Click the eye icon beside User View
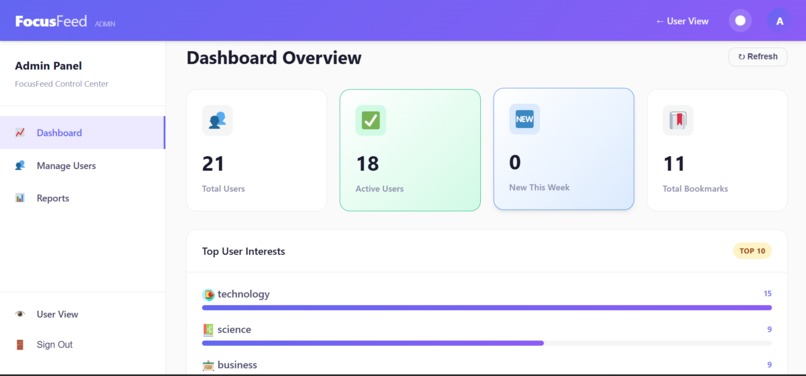Image resolution: width=806 pixels, height=376 pixels. (20, 314)
